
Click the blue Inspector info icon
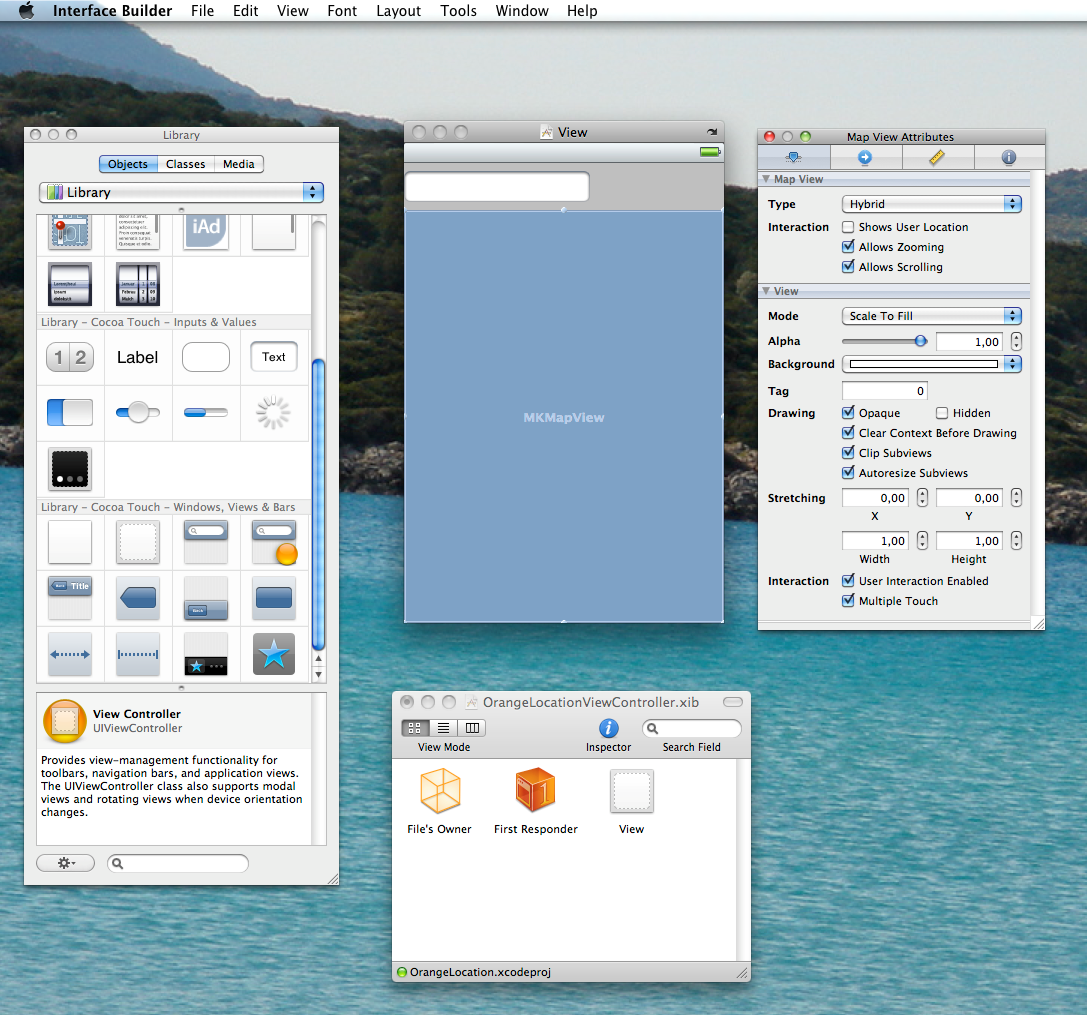click(608, 729)
